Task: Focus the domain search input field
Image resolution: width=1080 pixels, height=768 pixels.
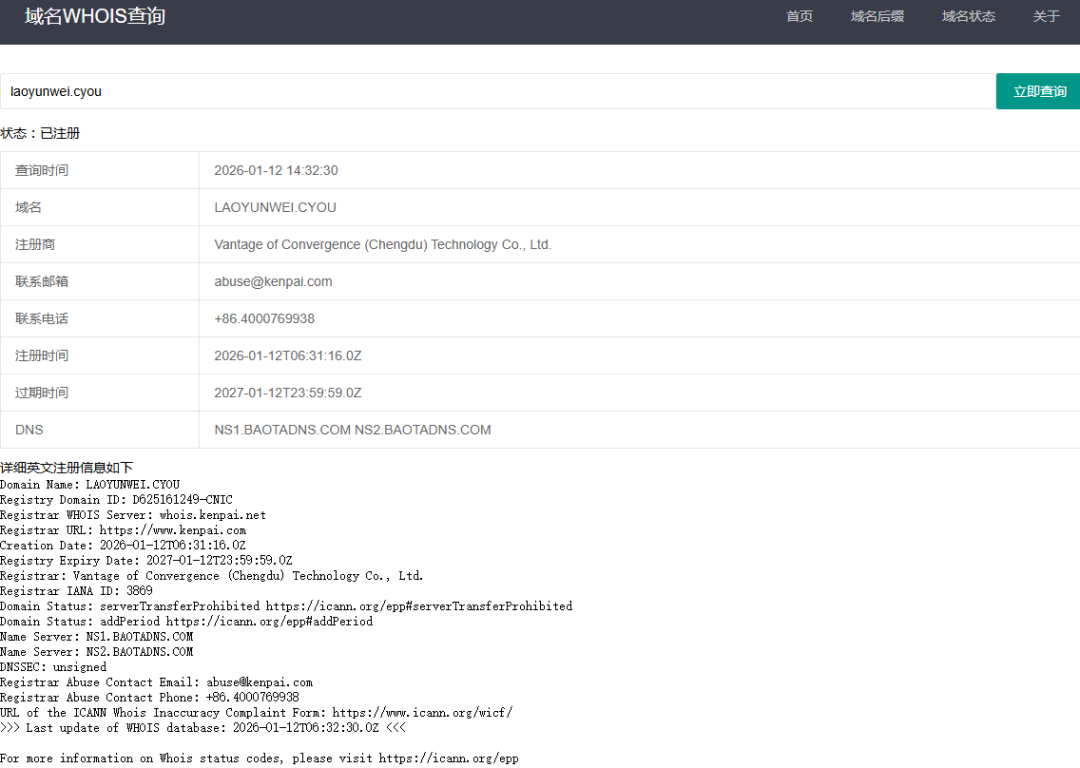Action: (497, 91)
